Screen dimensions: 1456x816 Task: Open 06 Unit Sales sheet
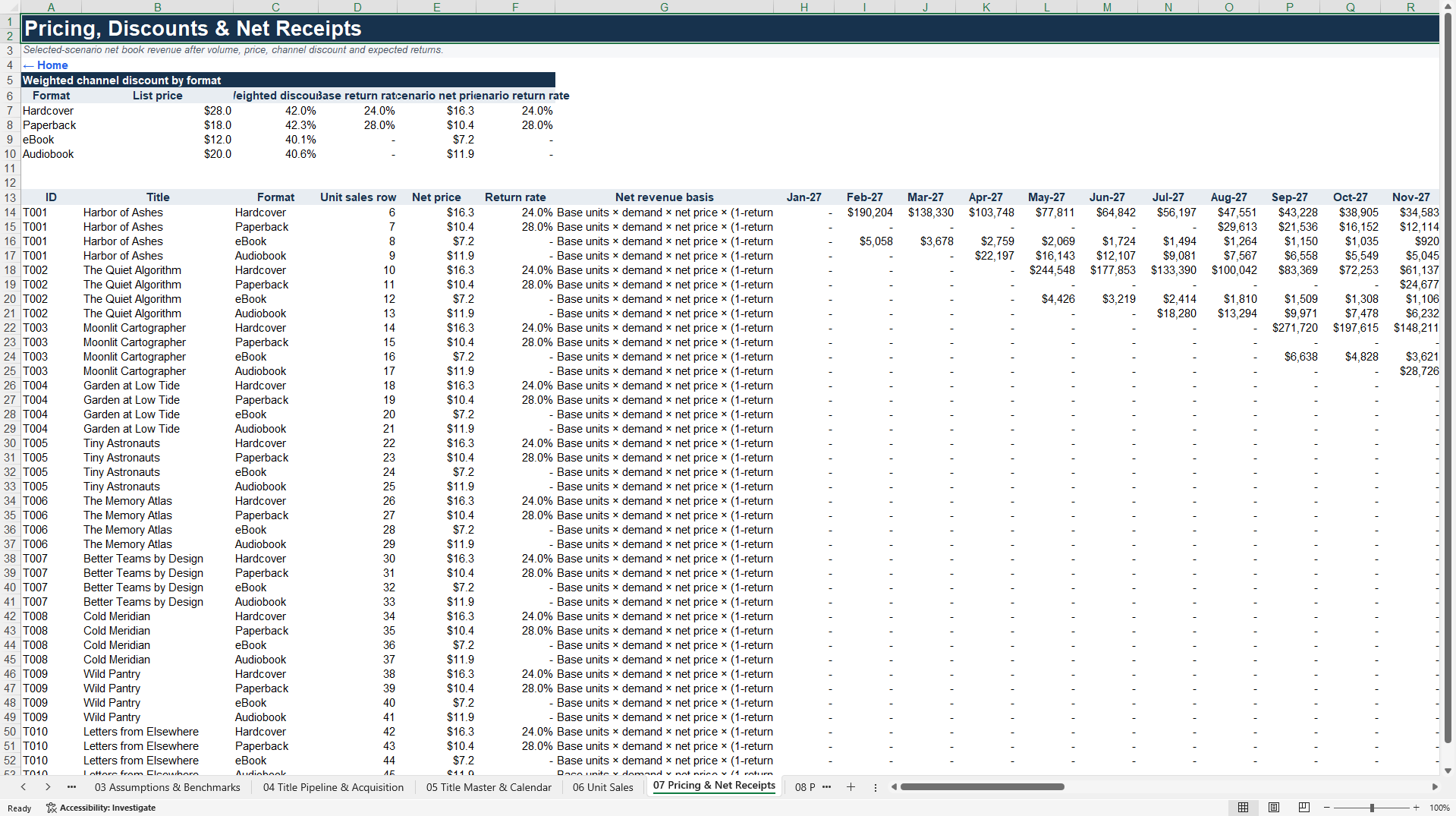[602, 787]
